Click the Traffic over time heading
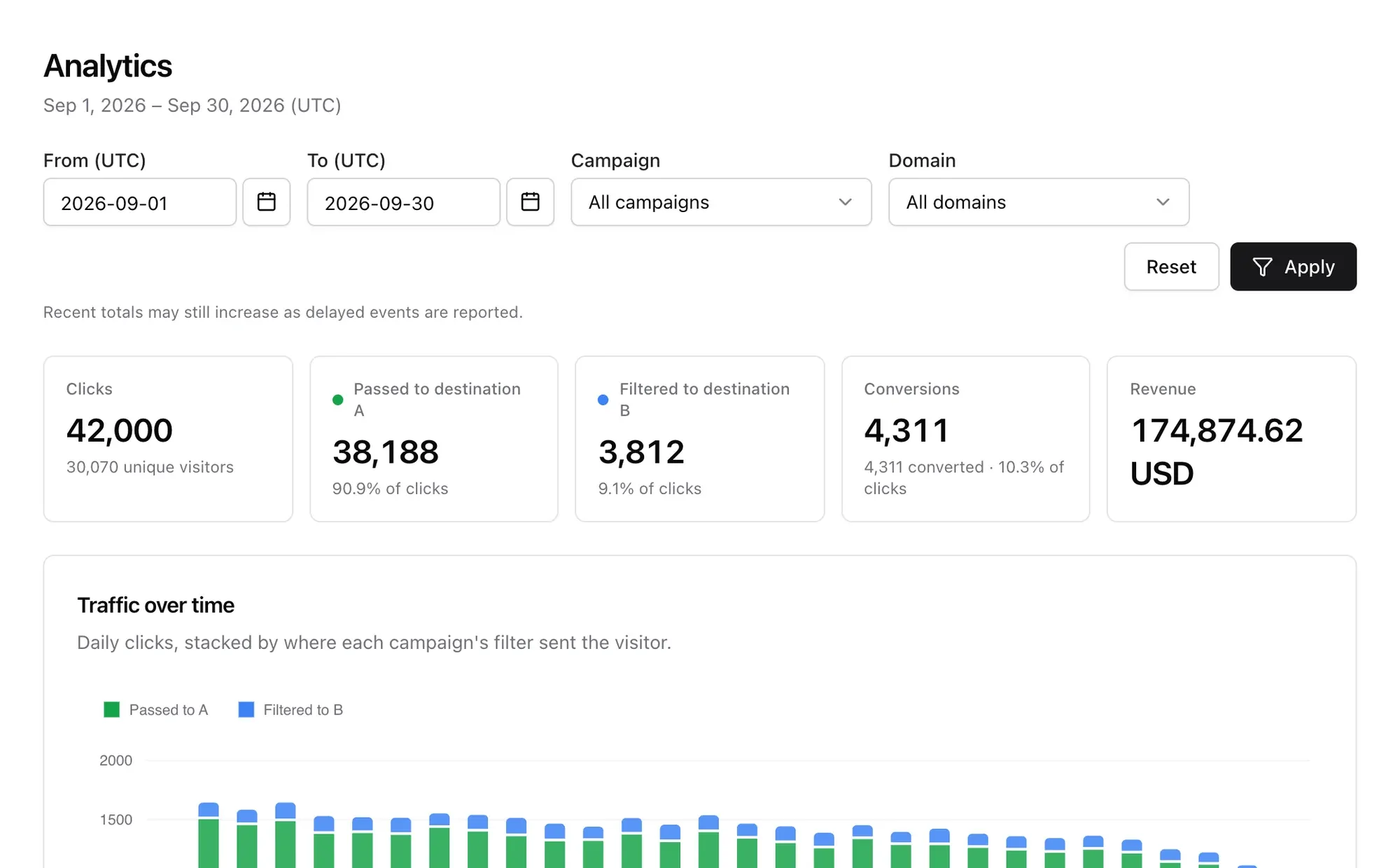The image size is (1400, 868). 155,605
